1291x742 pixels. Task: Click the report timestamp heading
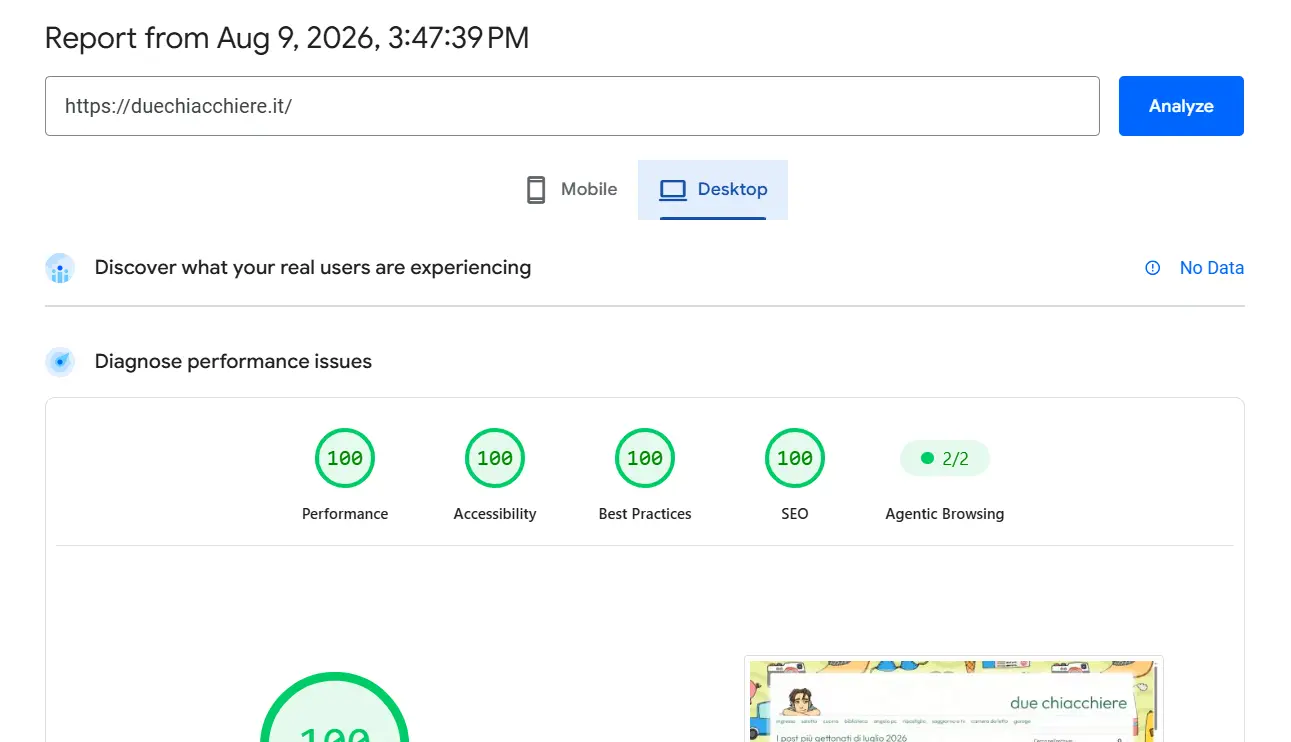point(287,38)
